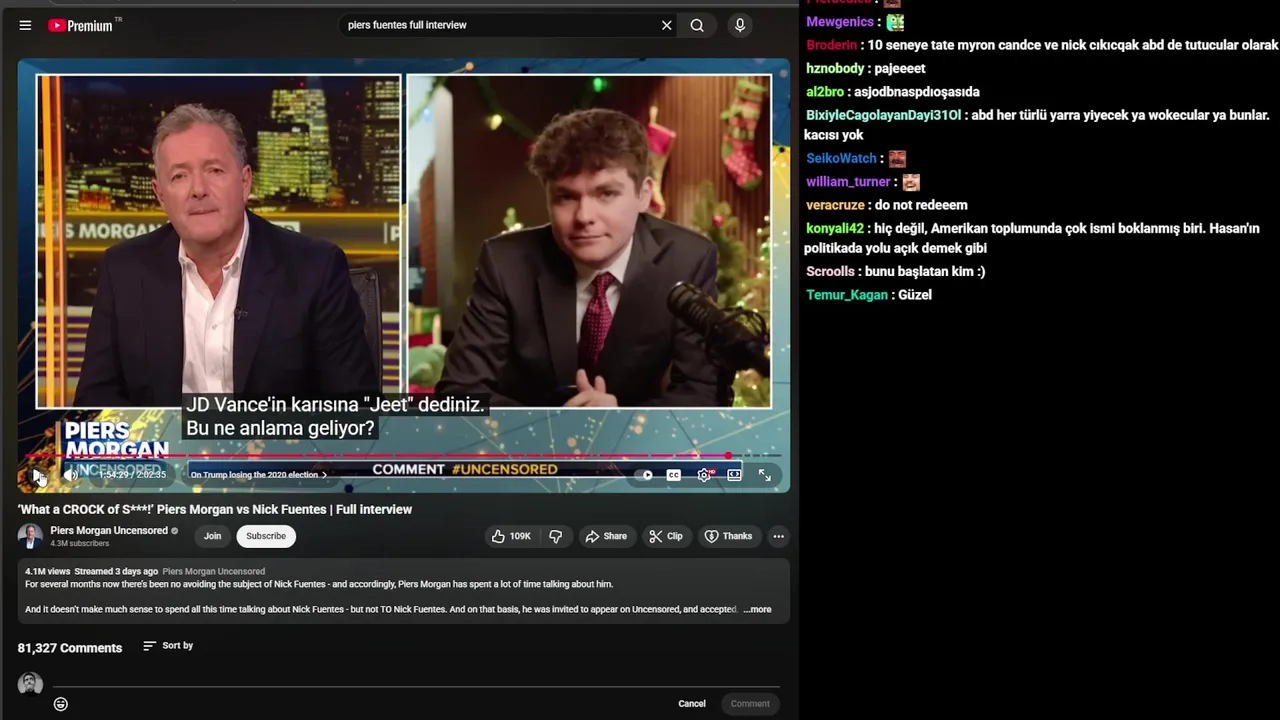Click the video title text

click(x=215, y=509)
